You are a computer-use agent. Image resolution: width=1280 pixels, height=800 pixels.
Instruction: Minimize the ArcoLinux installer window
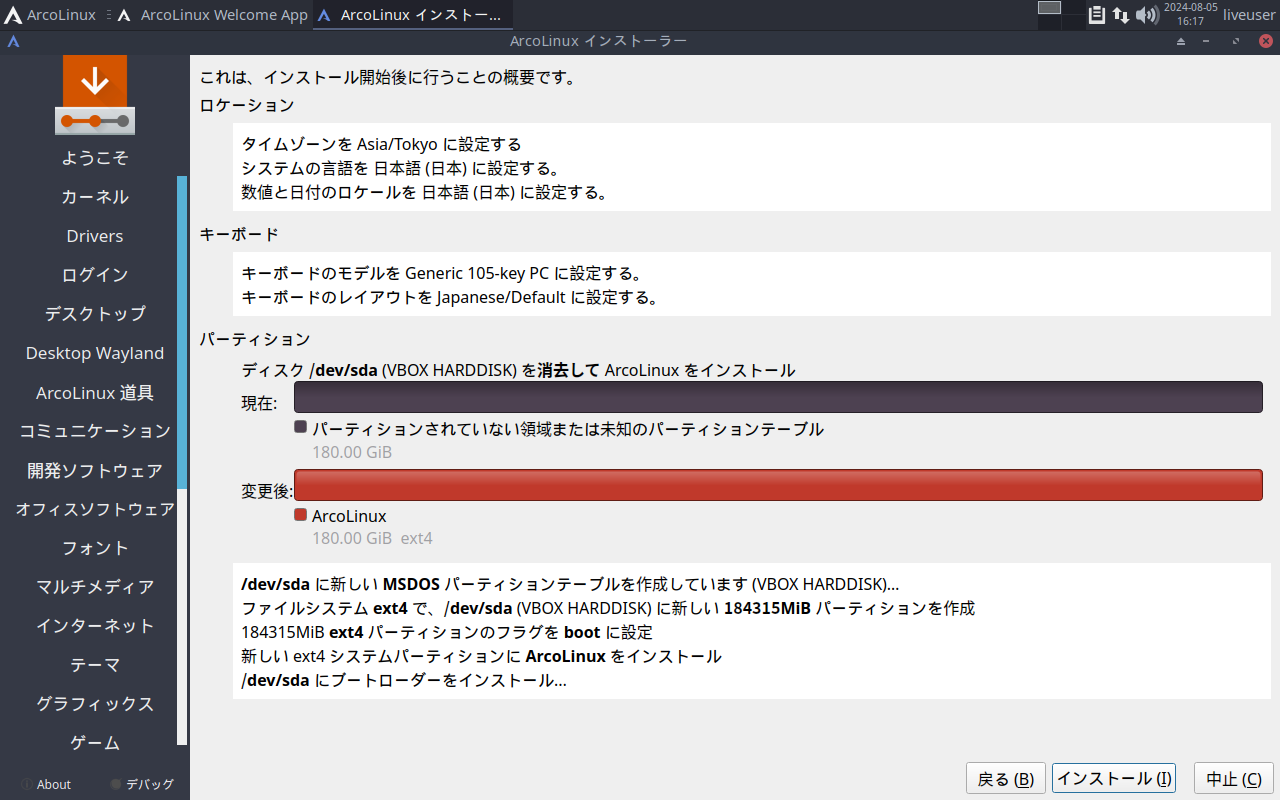1207,41
